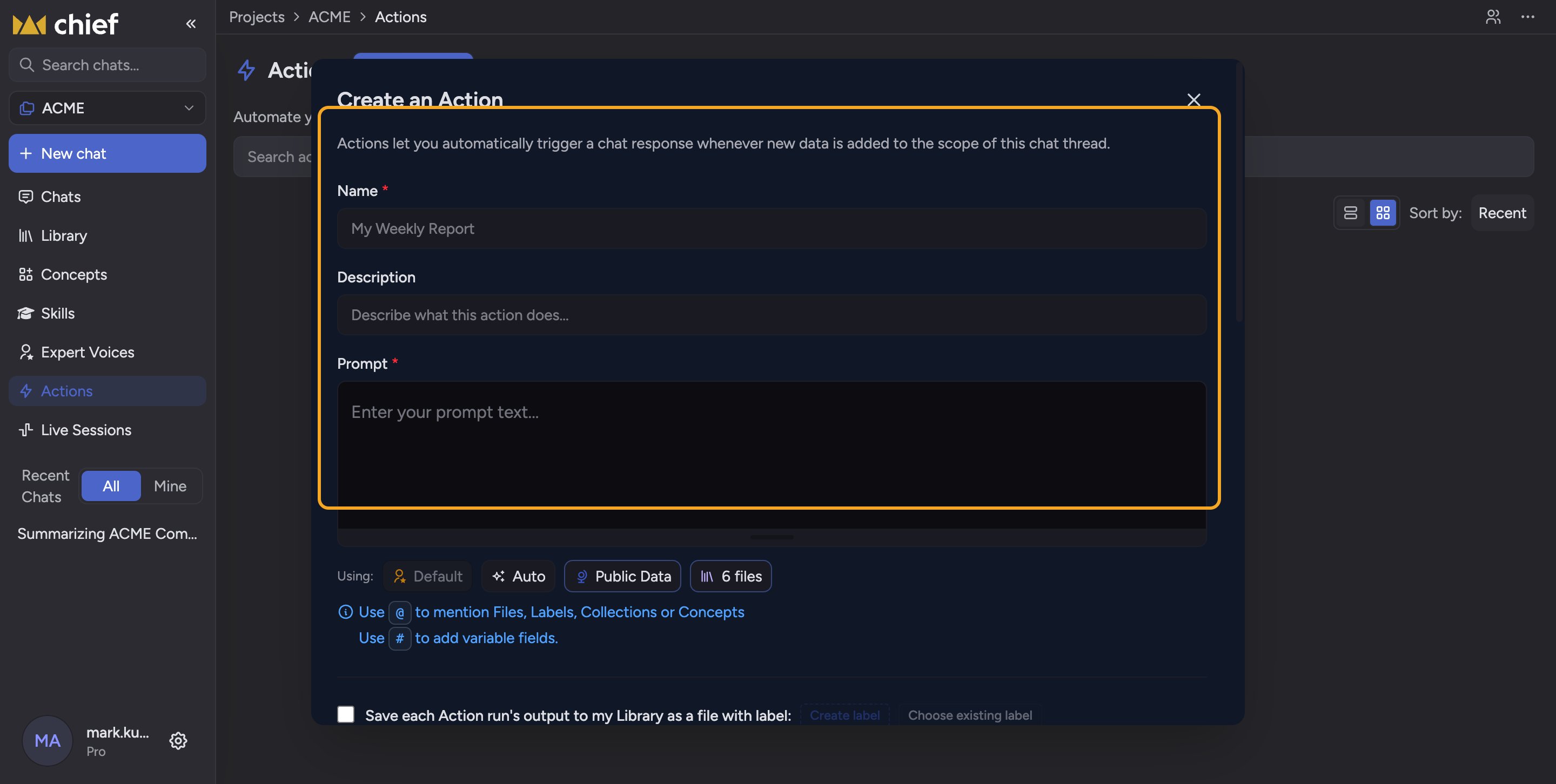This screenshot has height=784, width=1556.
Task: Open the Search chats field
Action: 108,65
